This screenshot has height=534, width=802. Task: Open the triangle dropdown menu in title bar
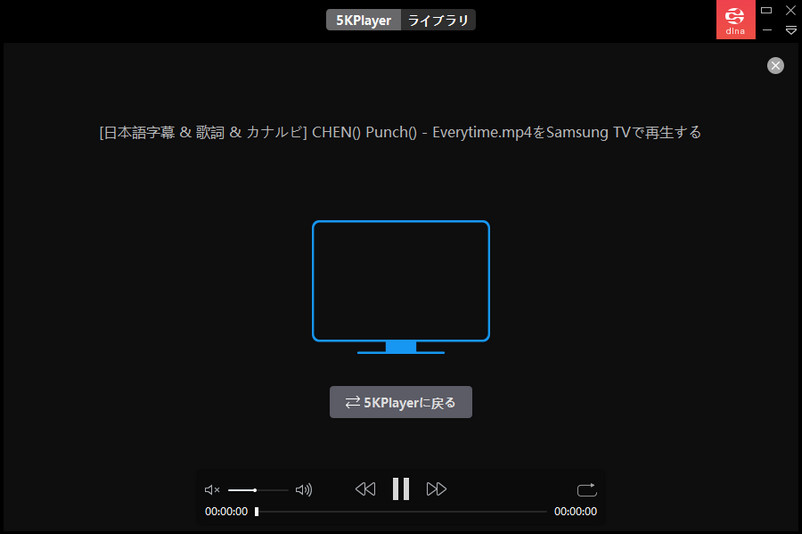[x=791, y=30]
